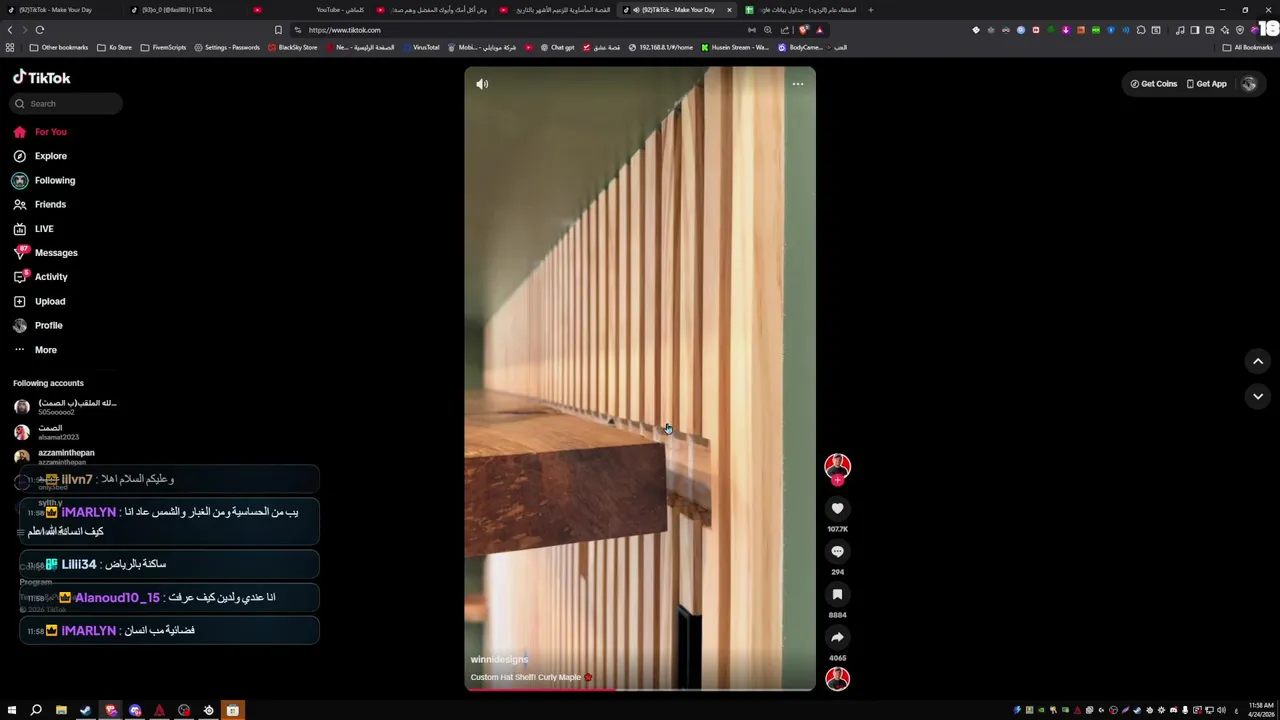Open Steam from the taskbar
1280x720 pixels.
click(86, 710)
